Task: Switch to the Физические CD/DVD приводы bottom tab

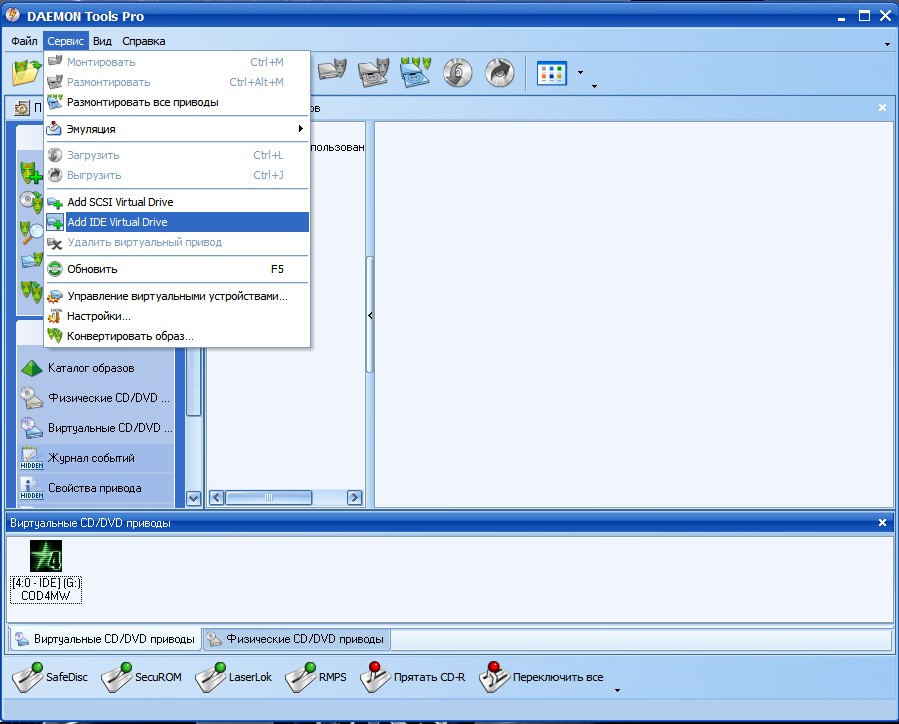Action: coord(296,639)
